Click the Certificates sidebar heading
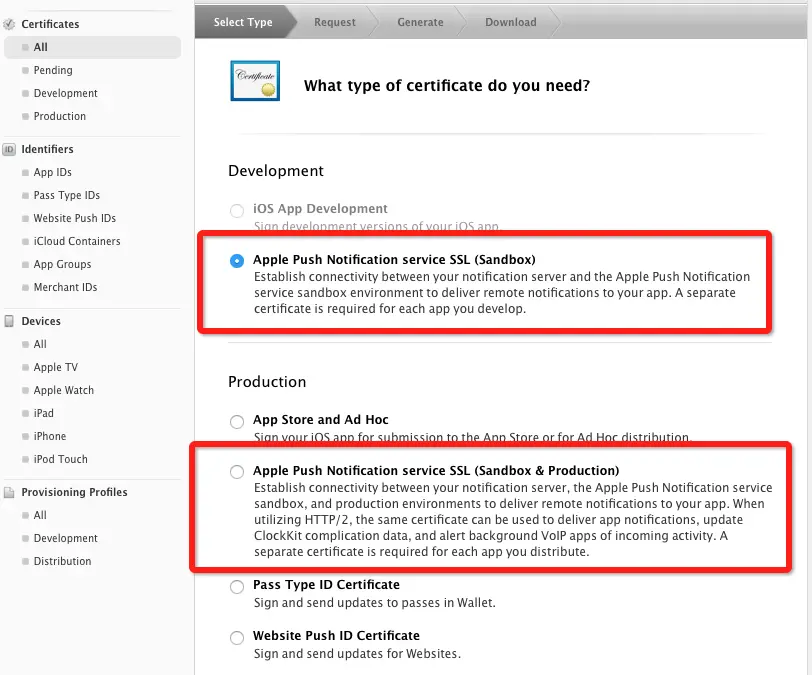 (50, 24)
